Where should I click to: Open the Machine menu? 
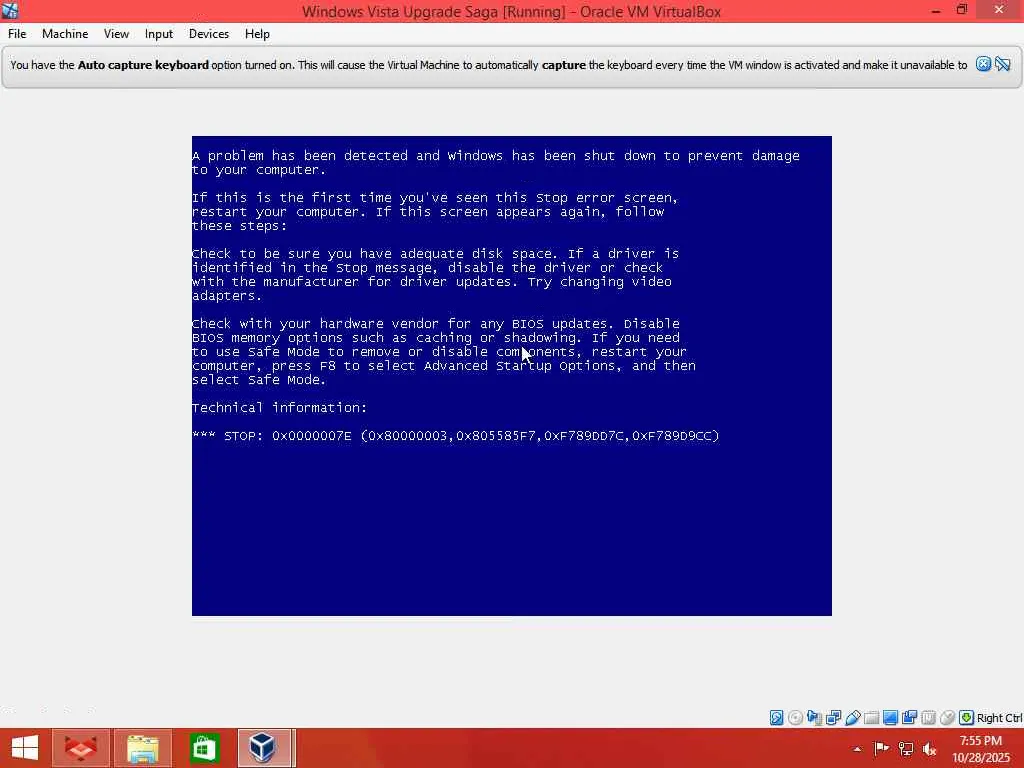tap(65, 34)
